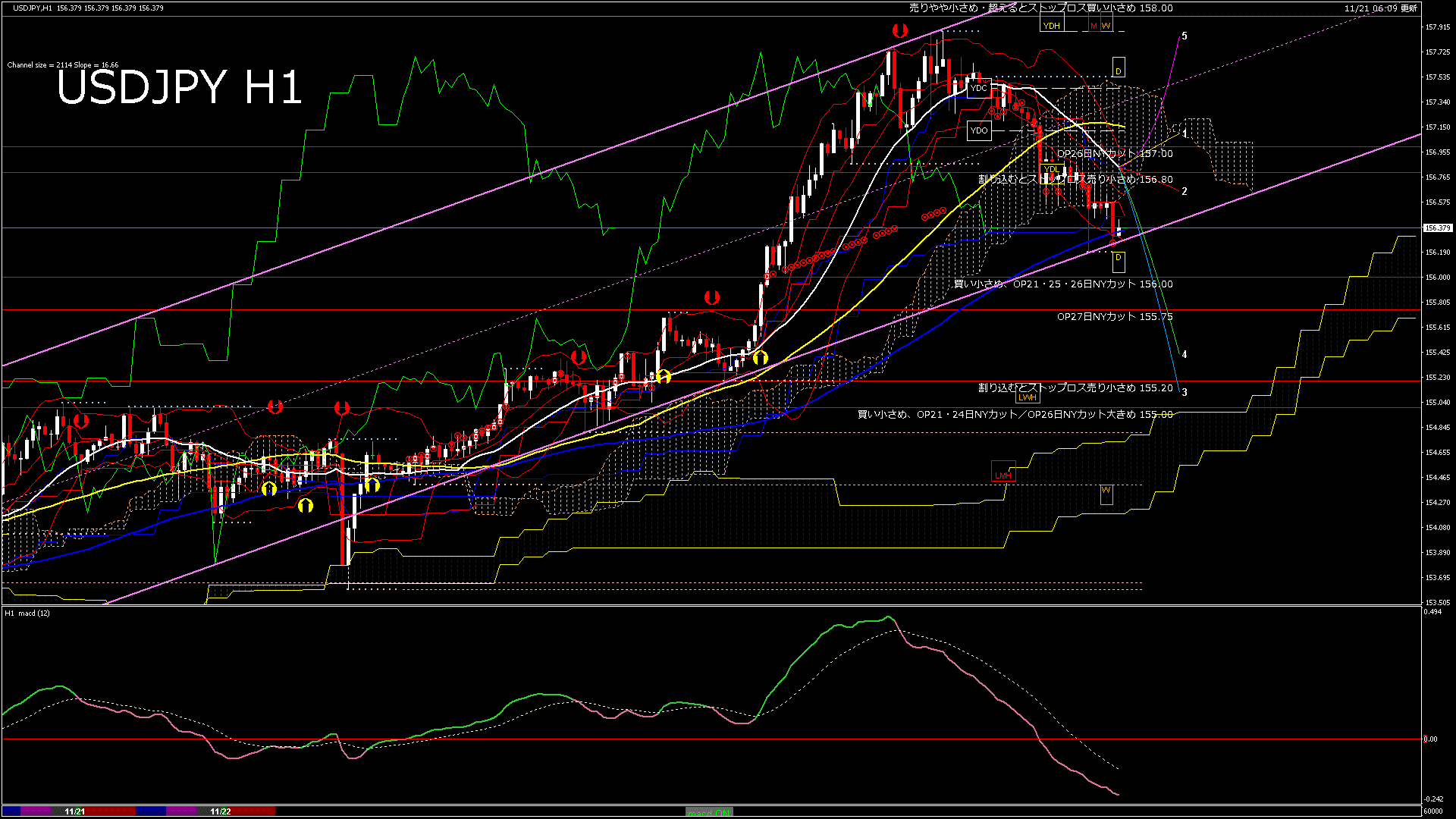Image resolution: width=1456 pixels, height=819 pixels.
Task: Click the forecast wave label 5
Action: point(1185,36)
